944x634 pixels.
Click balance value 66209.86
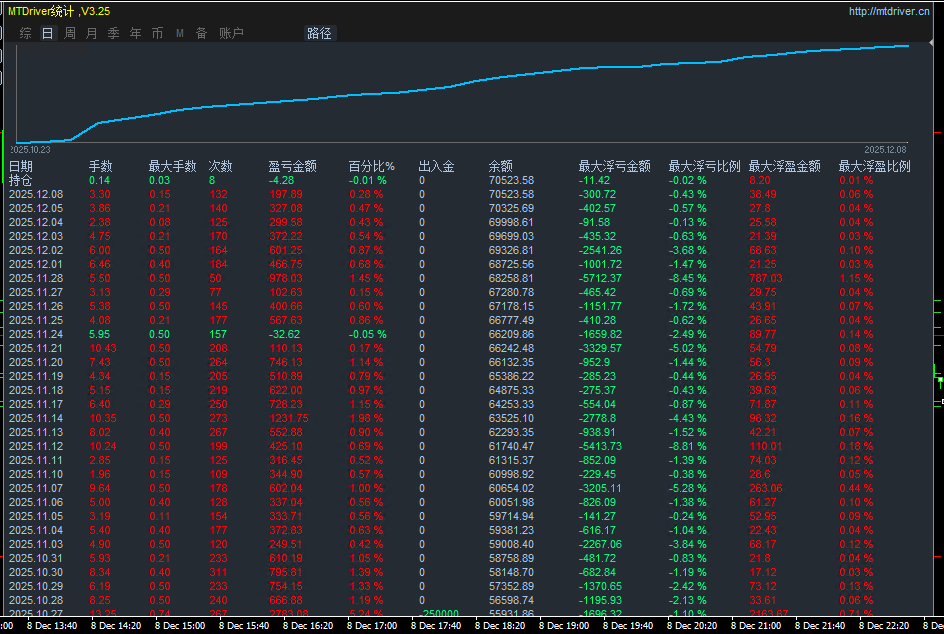[511, 334]
